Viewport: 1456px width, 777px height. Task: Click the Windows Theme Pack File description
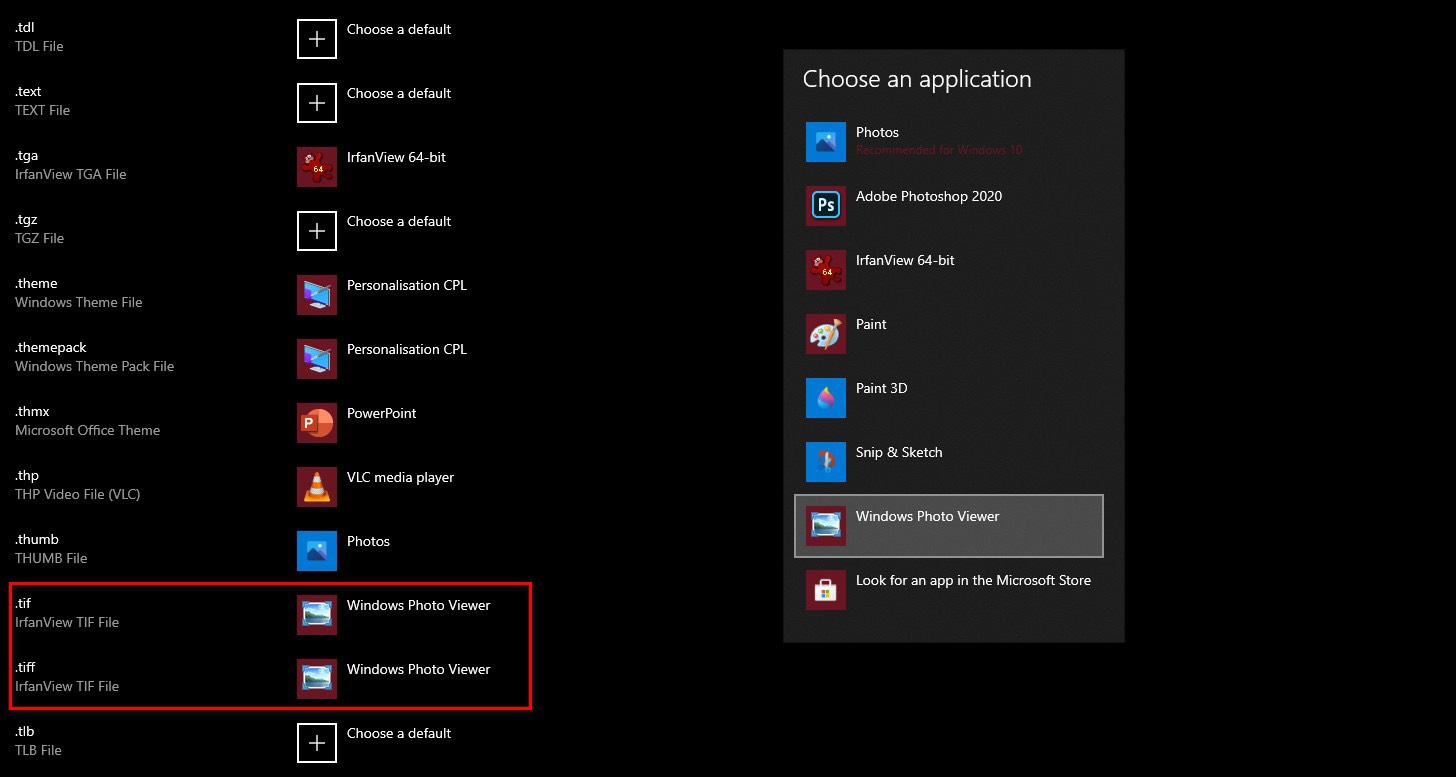(x=94, y=366)
